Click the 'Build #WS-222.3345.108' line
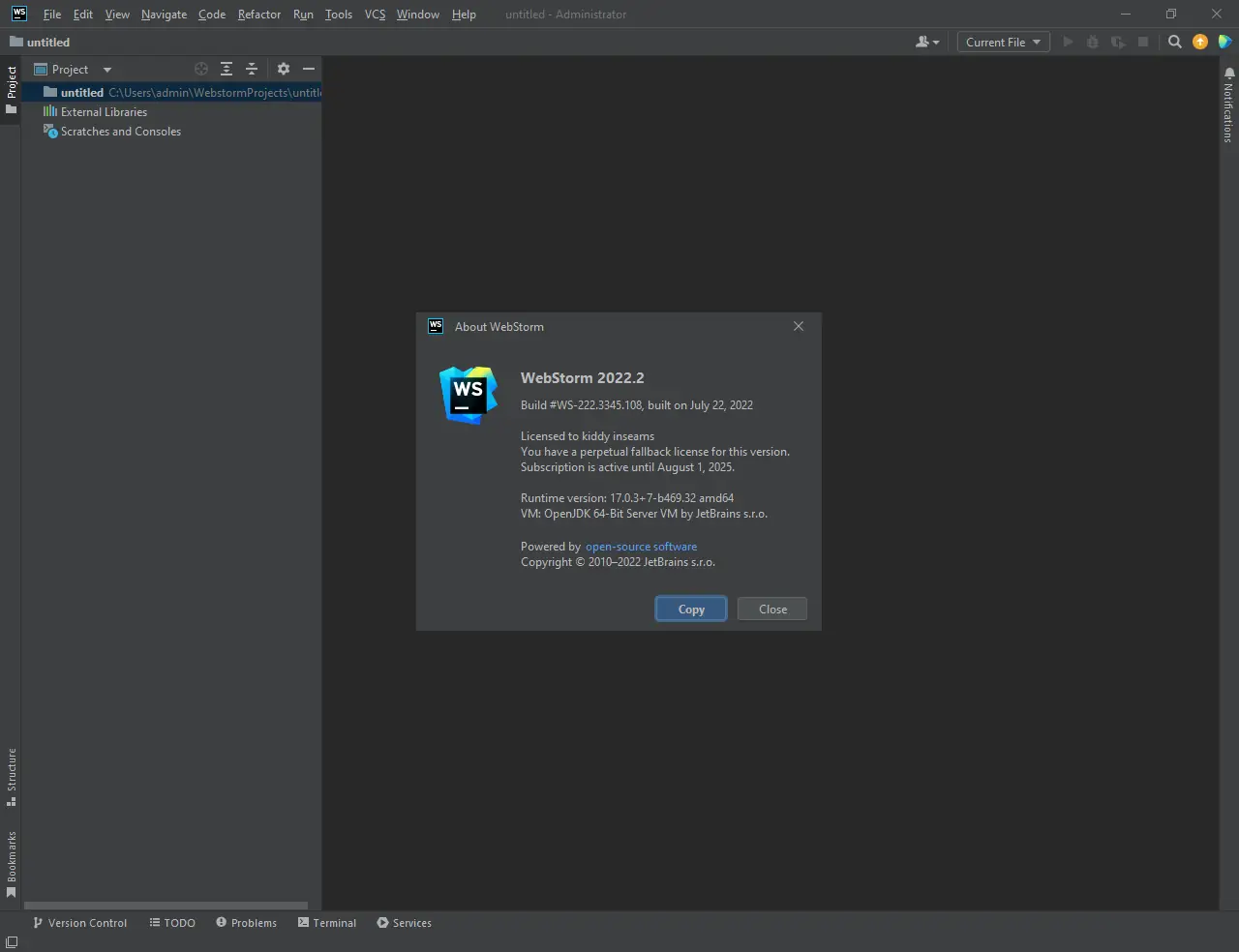The height and width of the screenshot is (952, 1239). point(637,405)
